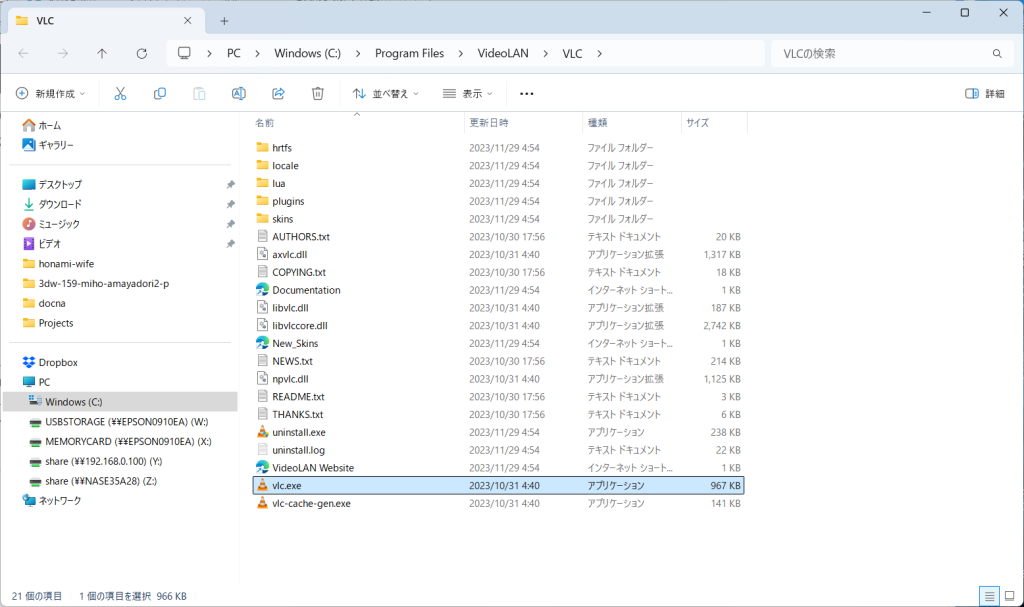Add a new tab with plus button
The width and height of the screenshot is (1024, 607).
click(224, 21)
